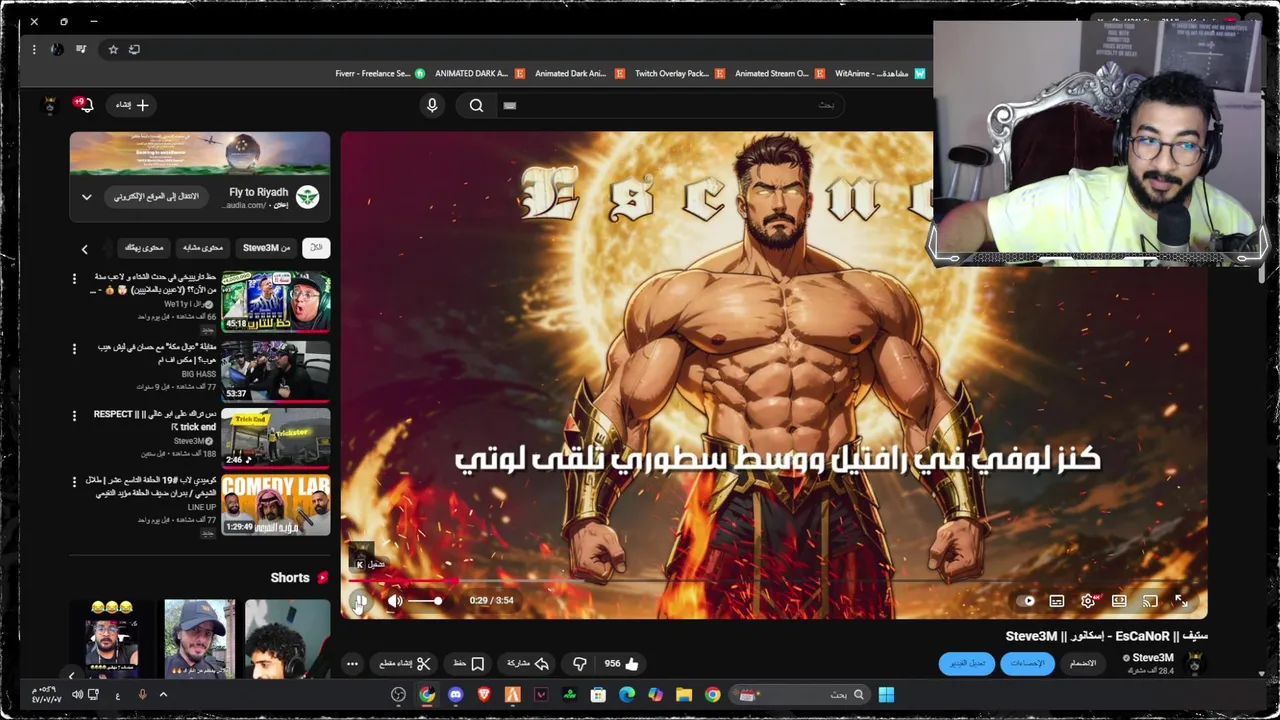Open OBS Studio from the taskbar
The width and height of the screenshot is (1280, 720).
398,695
